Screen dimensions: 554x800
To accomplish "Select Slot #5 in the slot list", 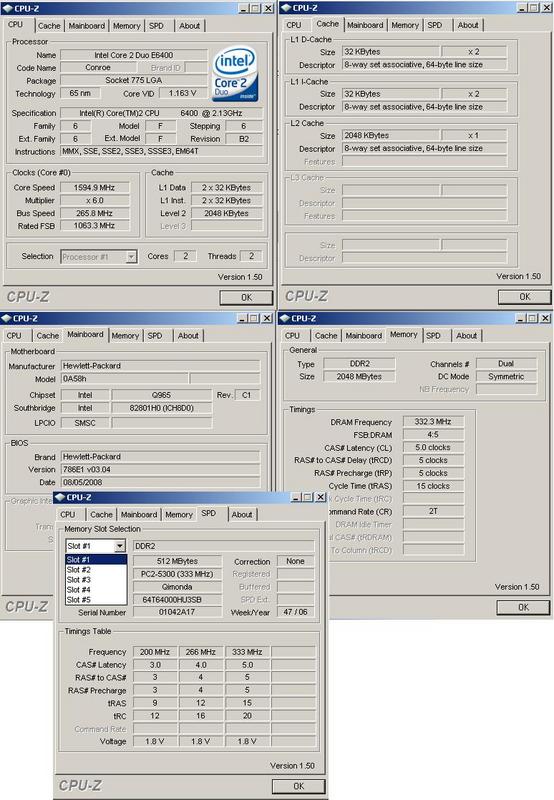I will pos(96,599).
